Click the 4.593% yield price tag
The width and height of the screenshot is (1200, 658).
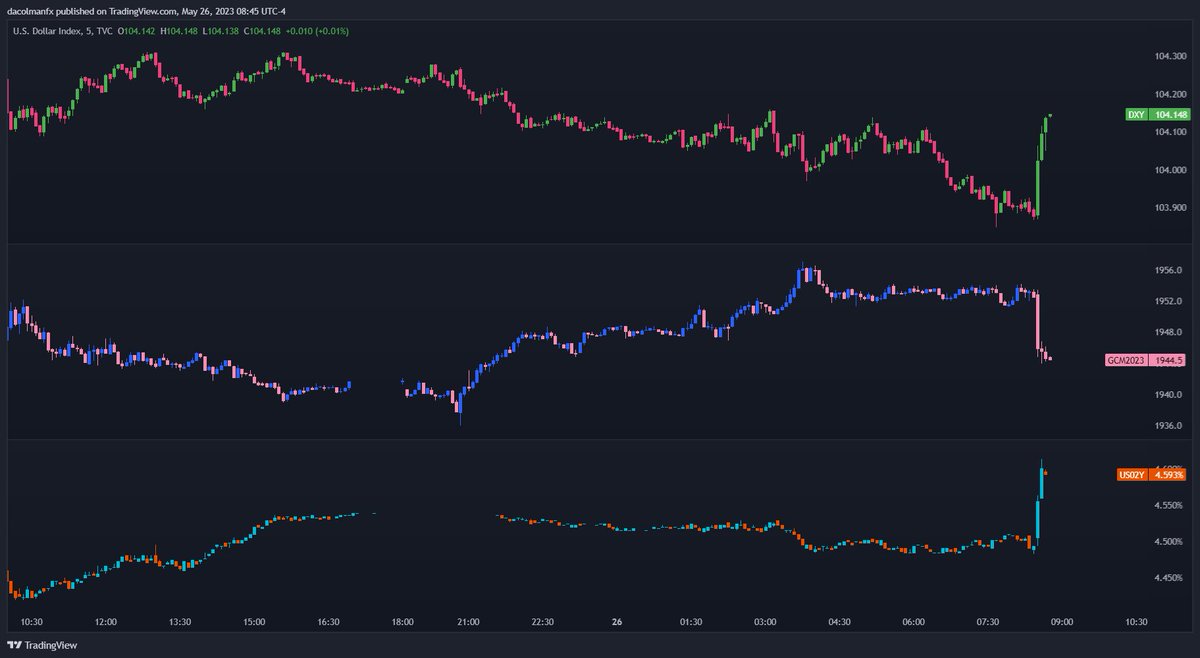1169,475
